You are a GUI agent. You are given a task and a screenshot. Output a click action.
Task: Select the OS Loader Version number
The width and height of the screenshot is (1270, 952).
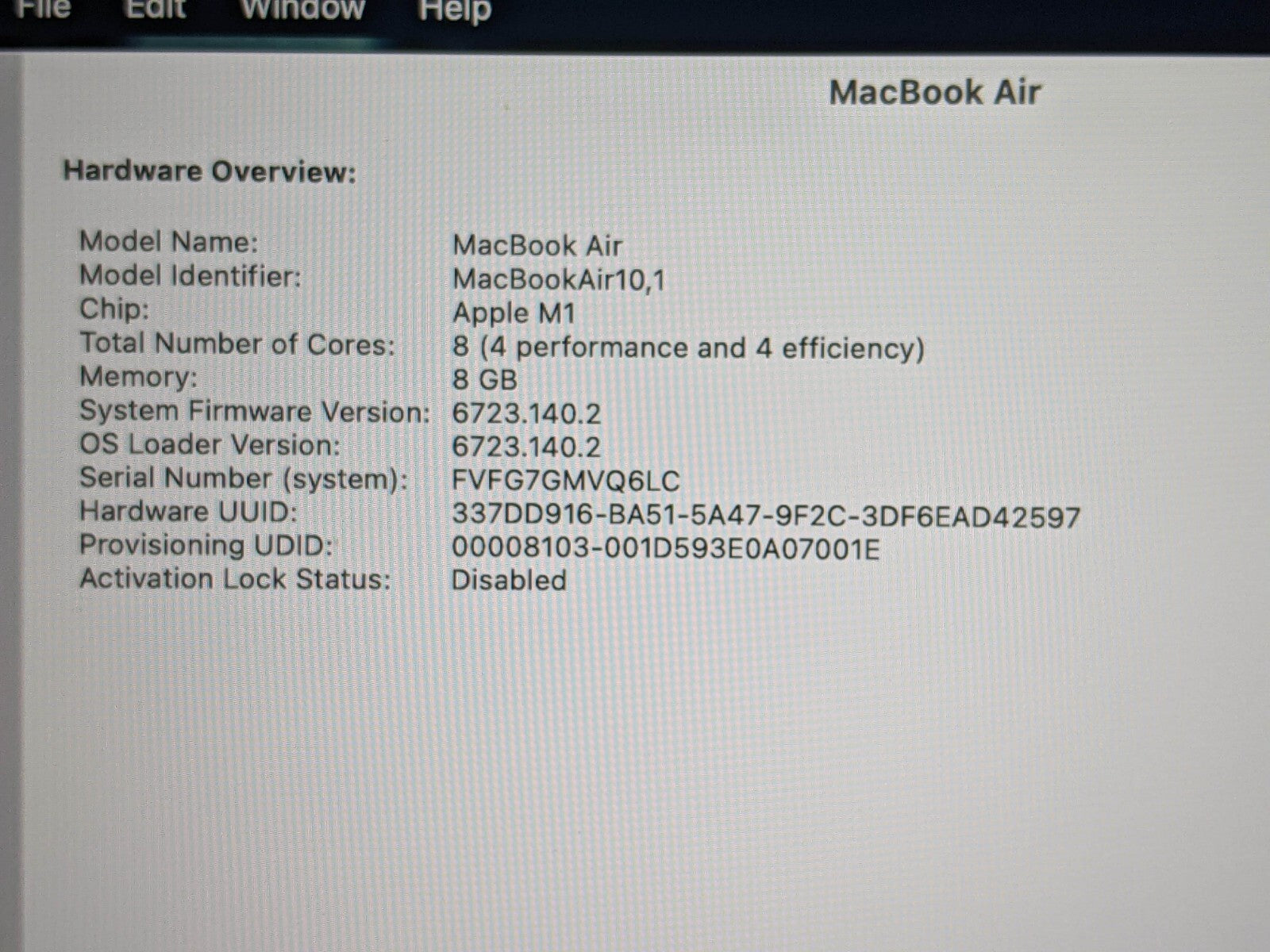(x=525, y=447)
